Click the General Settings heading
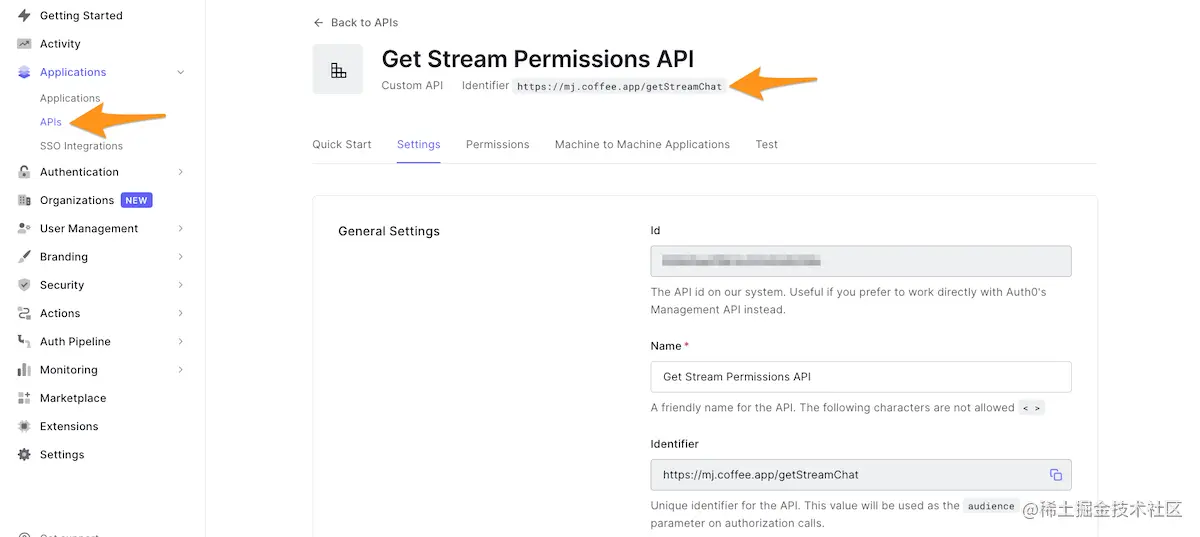Screen dimensions: 1200x537 [389, 231]
